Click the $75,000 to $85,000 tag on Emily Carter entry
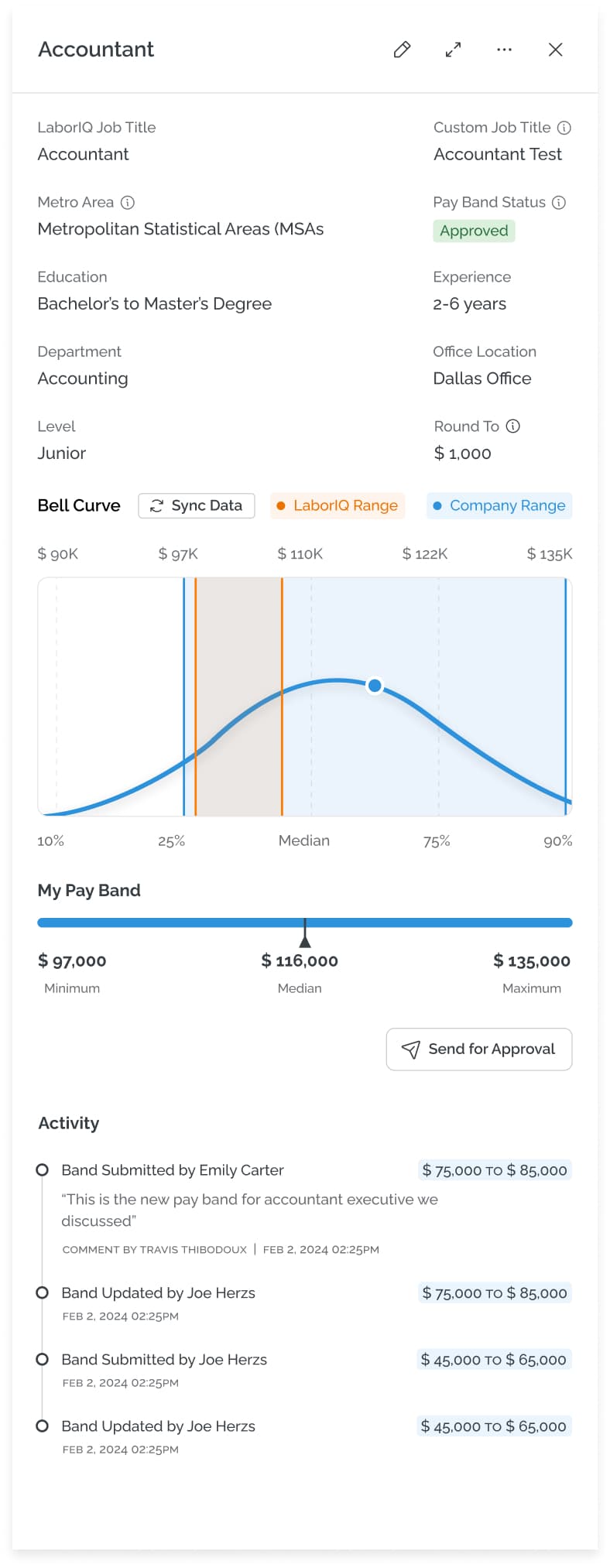610x1568 pixels. click(494, 1170)
